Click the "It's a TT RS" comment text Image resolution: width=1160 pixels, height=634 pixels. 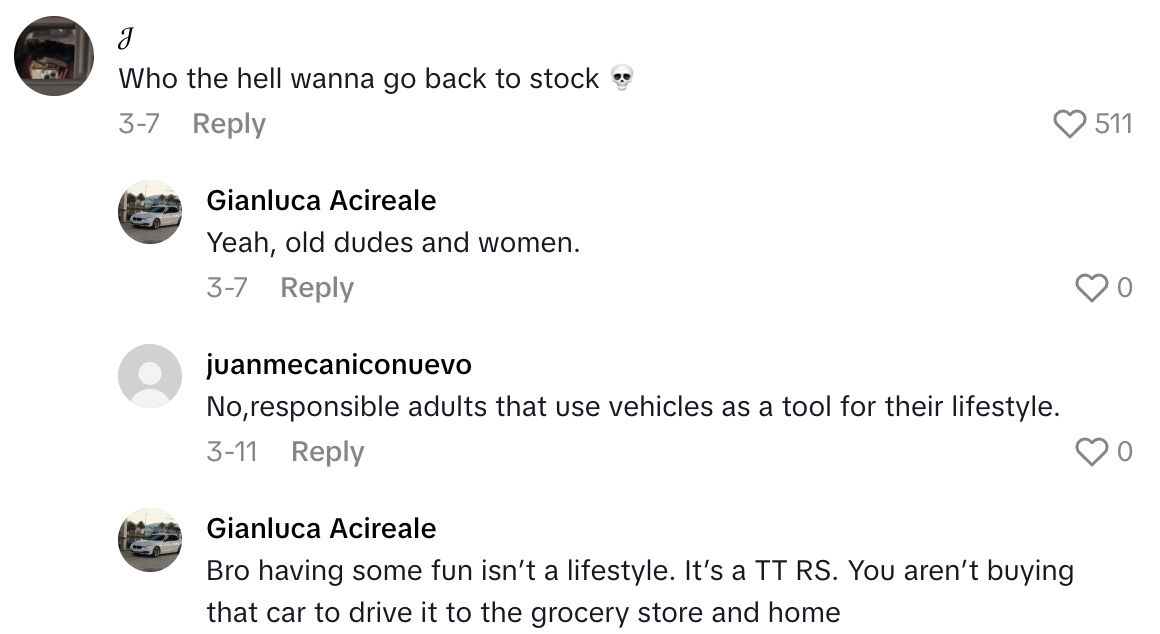coord(640,572)
